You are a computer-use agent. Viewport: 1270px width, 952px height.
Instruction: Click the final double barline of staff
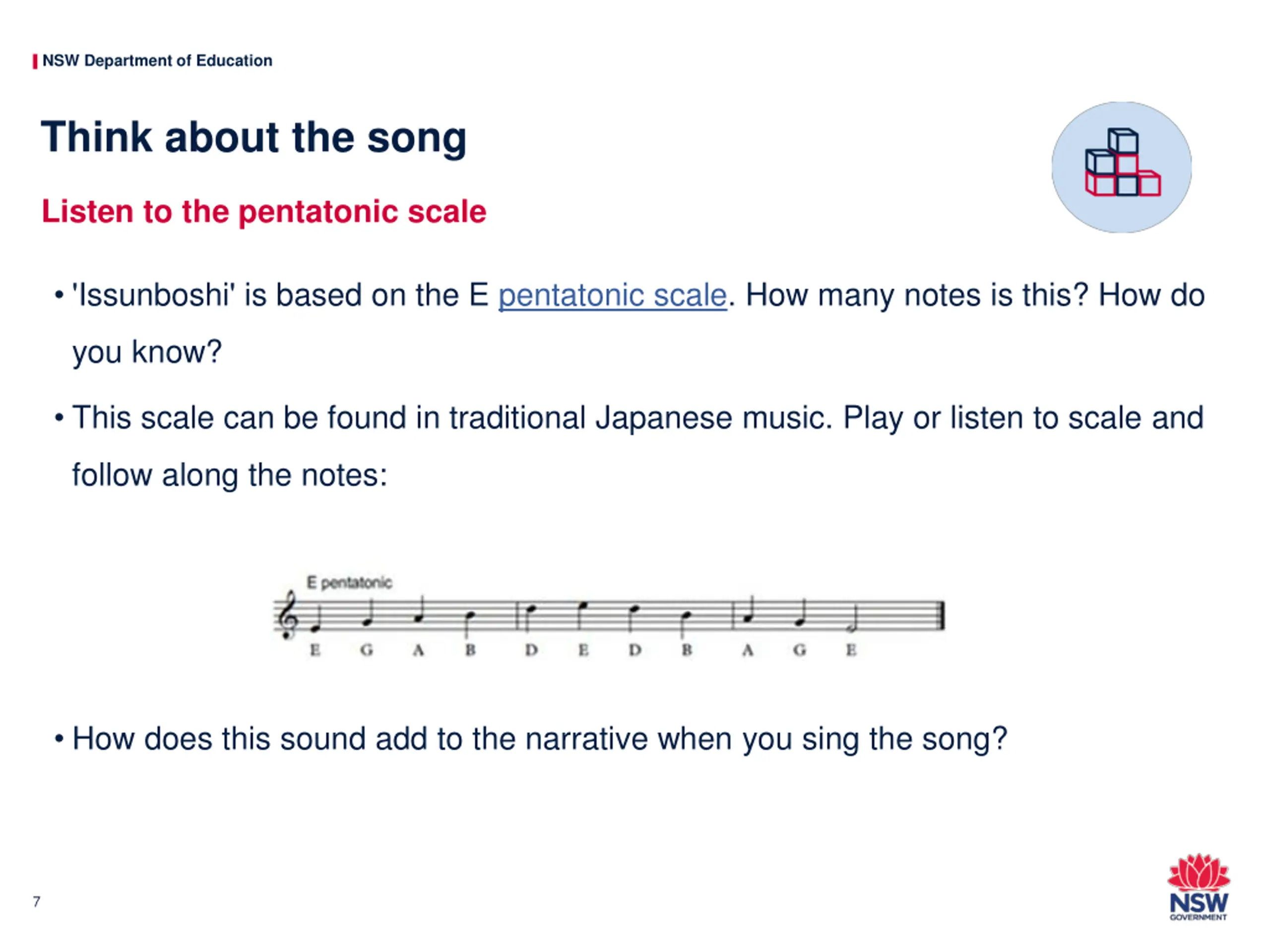coord(941,616)
